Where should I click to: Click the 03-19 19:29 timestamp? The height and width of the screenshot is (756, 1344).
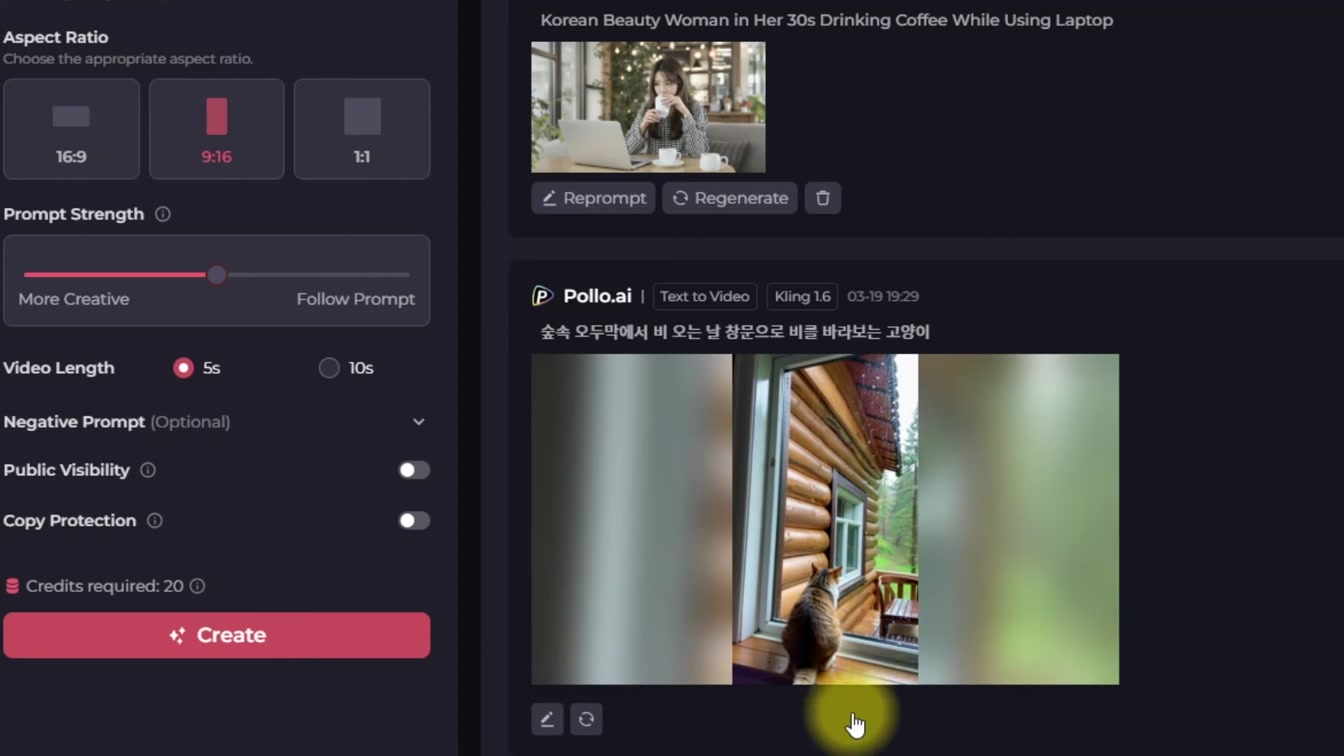pyautogui.click(x=883, y=296)
